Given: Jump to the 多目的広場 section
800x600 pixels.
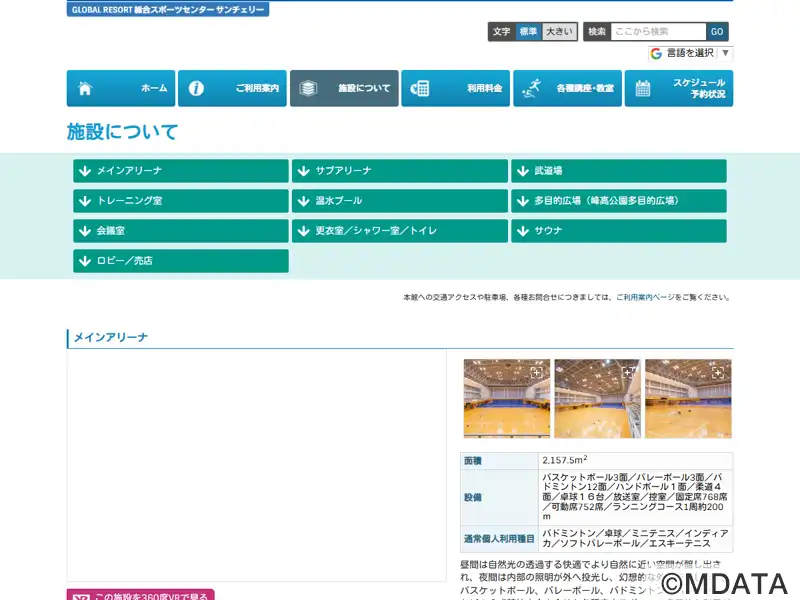Looking at the screenshot, I should click(x=619, y=201).
